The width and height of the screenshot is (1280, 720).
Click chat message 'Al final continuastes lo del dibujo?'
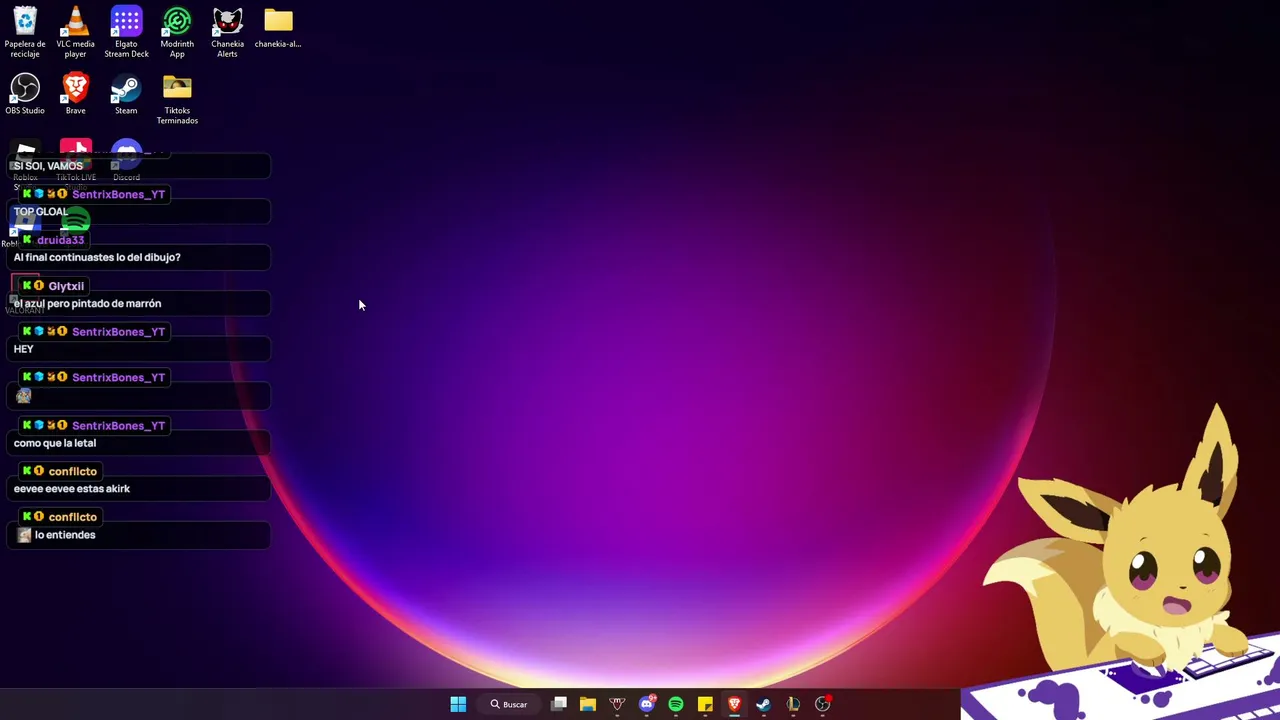[x=97, y=257]
